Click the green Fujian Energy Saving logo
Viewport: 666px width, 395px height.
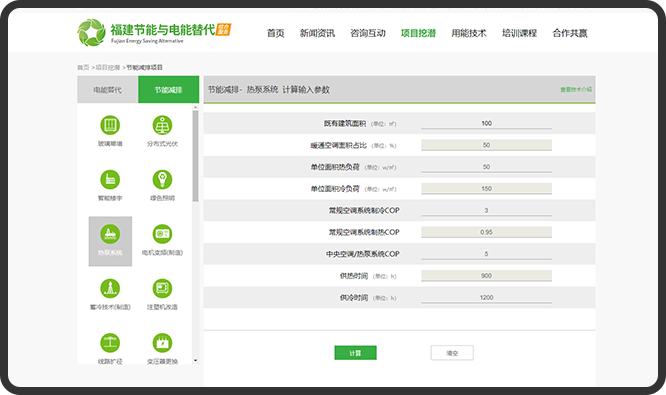[91, 32]
